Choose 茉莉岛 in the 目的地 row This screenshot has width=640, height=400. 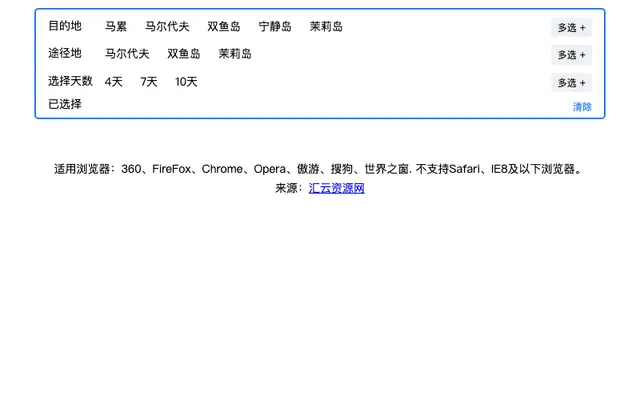tap(326, 27)
